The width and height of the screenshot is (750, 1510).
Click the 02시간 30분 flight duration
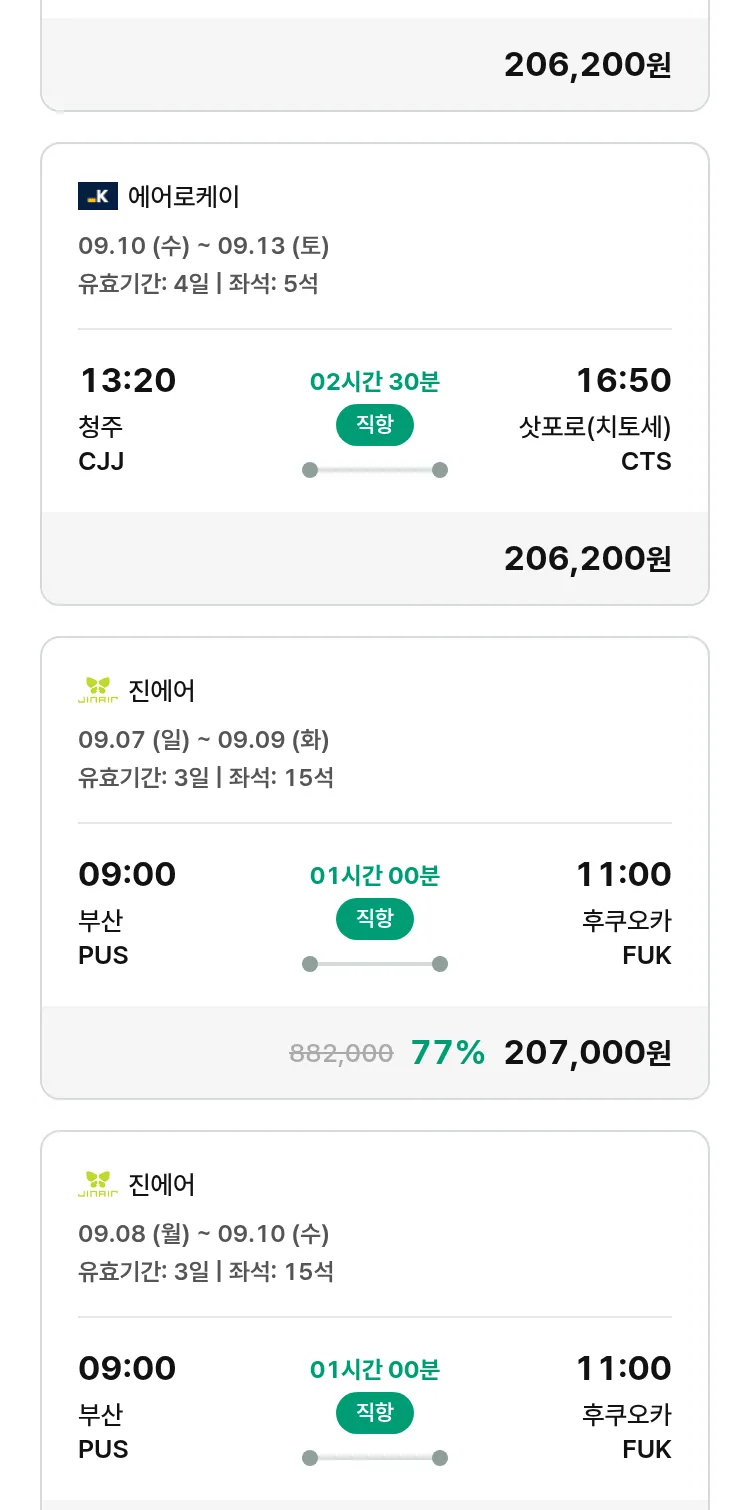point(374,382)
